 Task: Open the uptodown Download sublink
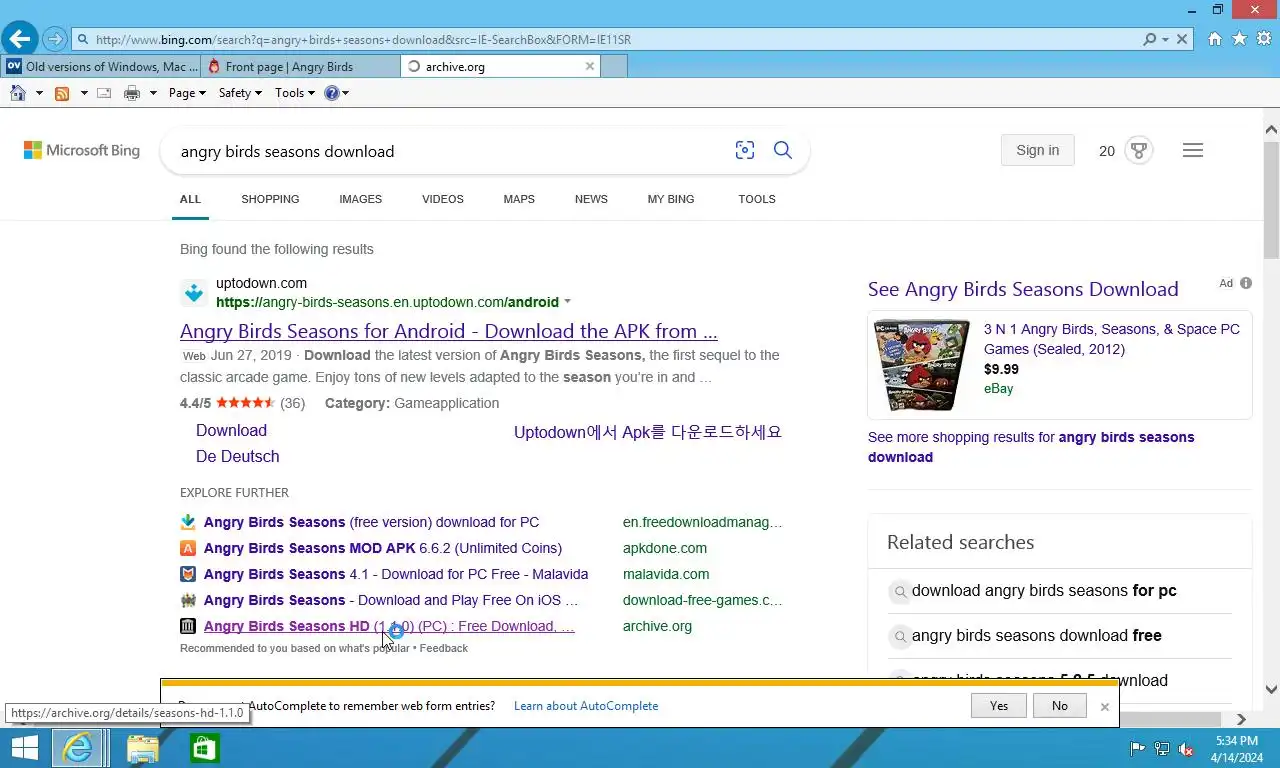[231, 430]
